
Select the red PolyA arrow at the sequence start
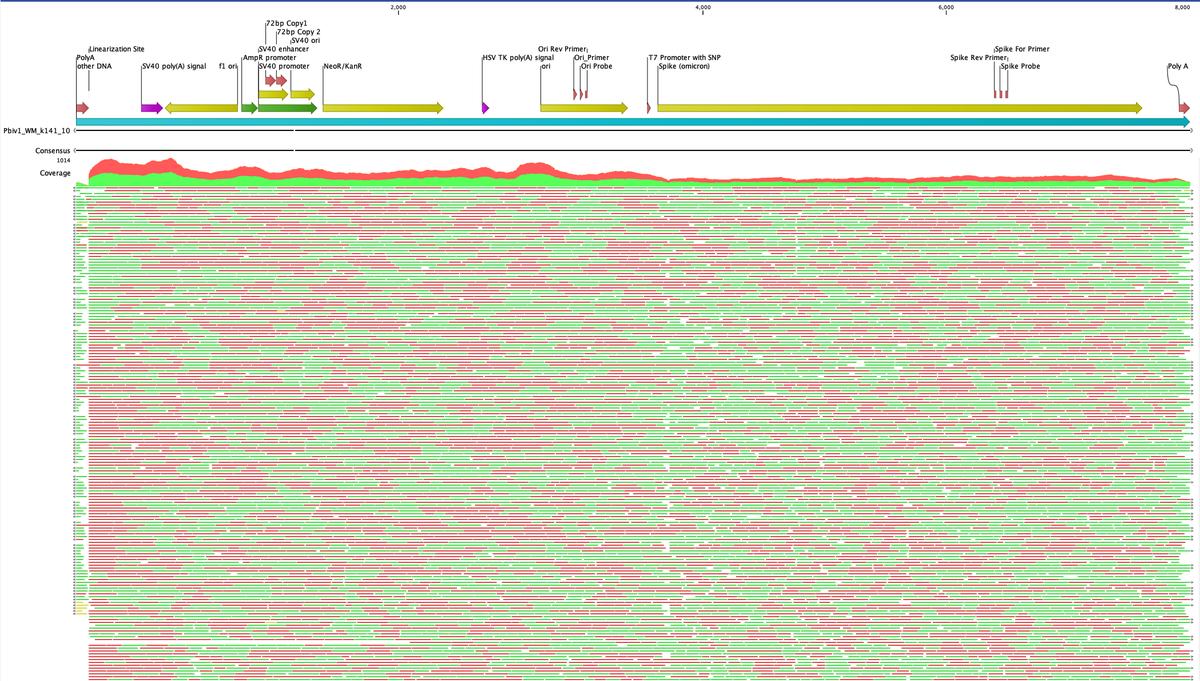coord(82,107)
